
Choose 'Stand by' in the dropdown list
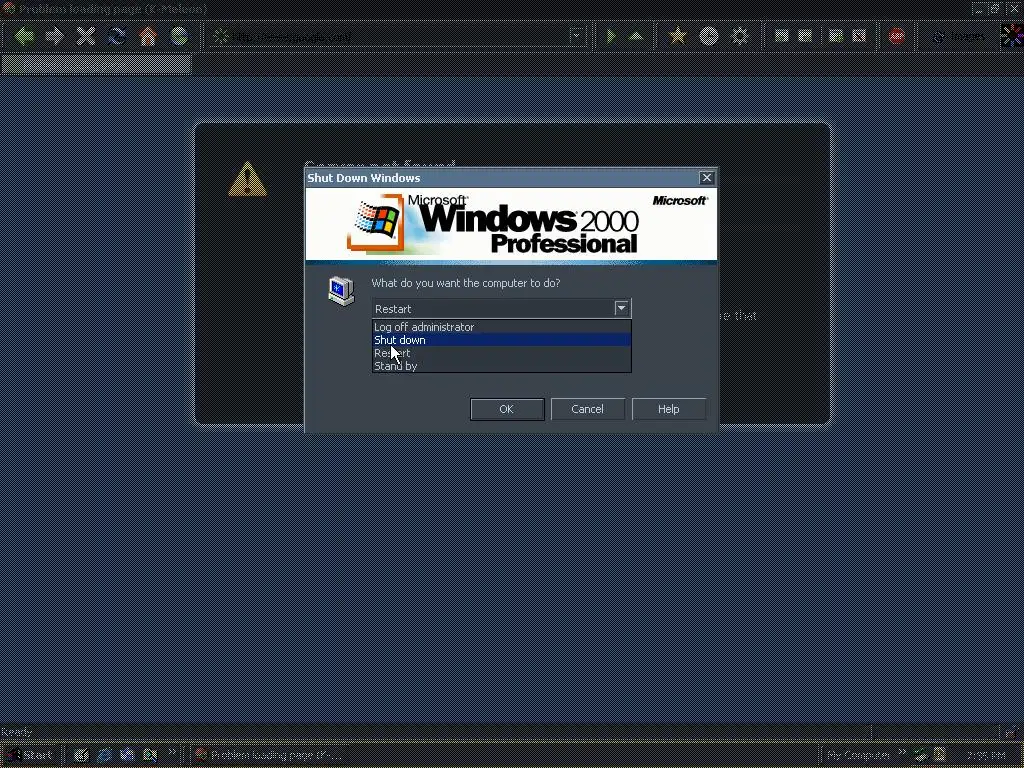[502, 366]
